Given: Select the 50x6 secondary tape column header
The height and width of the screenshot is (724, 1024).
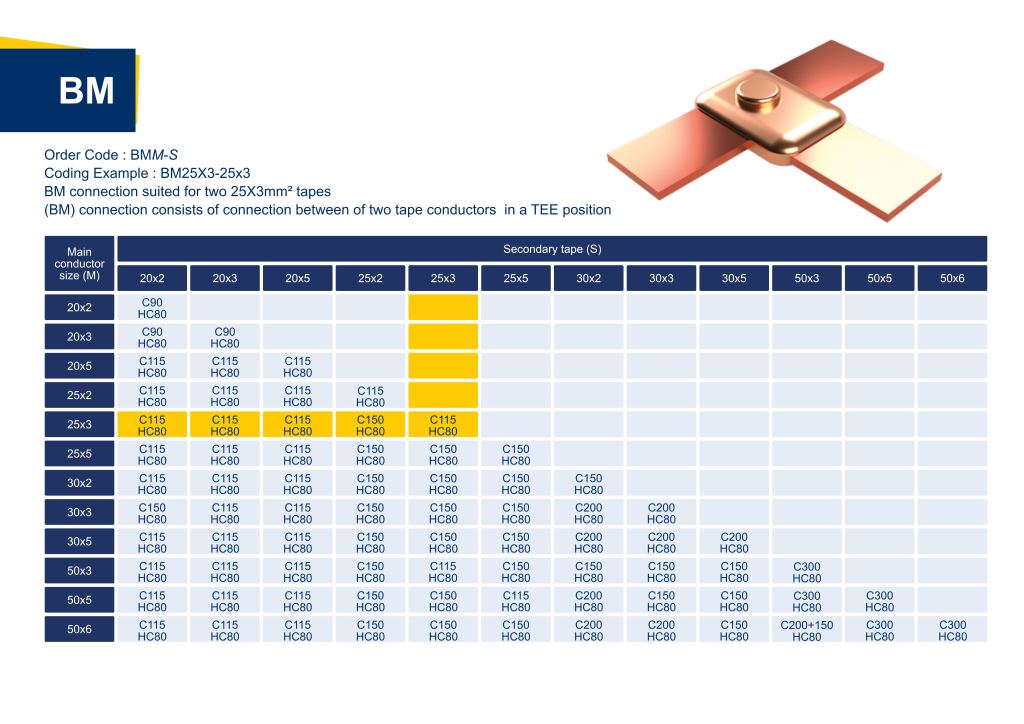Looking at the screenshot, I should 952,279.
